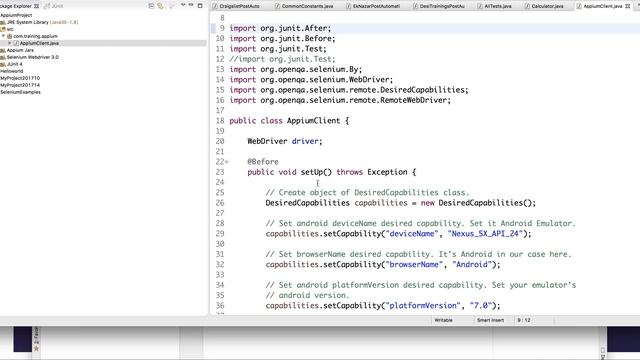Click com.training.appium package icon

tap(9, 36)
